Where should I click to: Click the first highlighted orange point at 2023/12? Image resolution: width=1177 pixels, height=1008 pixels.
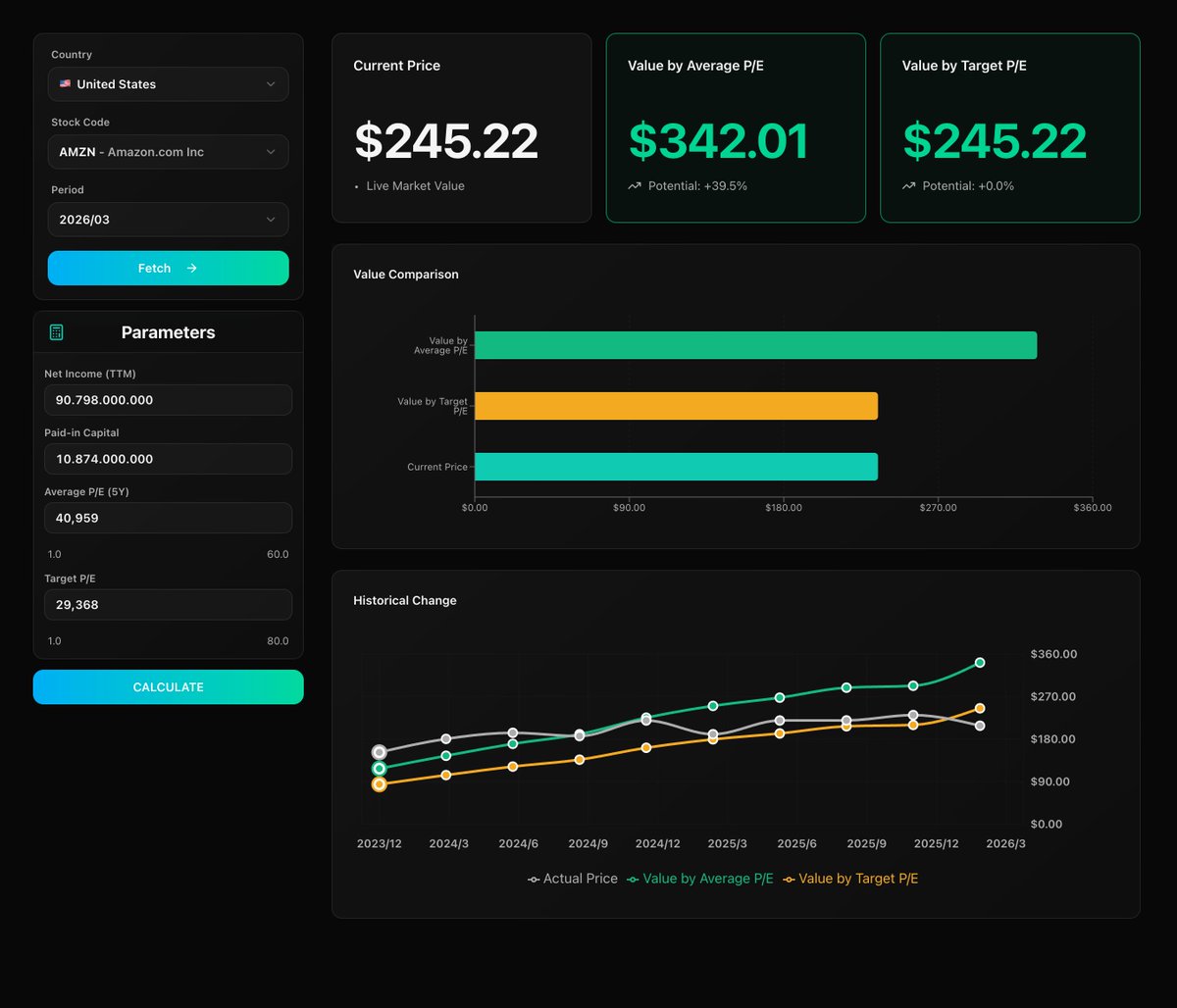pos(380,784)
